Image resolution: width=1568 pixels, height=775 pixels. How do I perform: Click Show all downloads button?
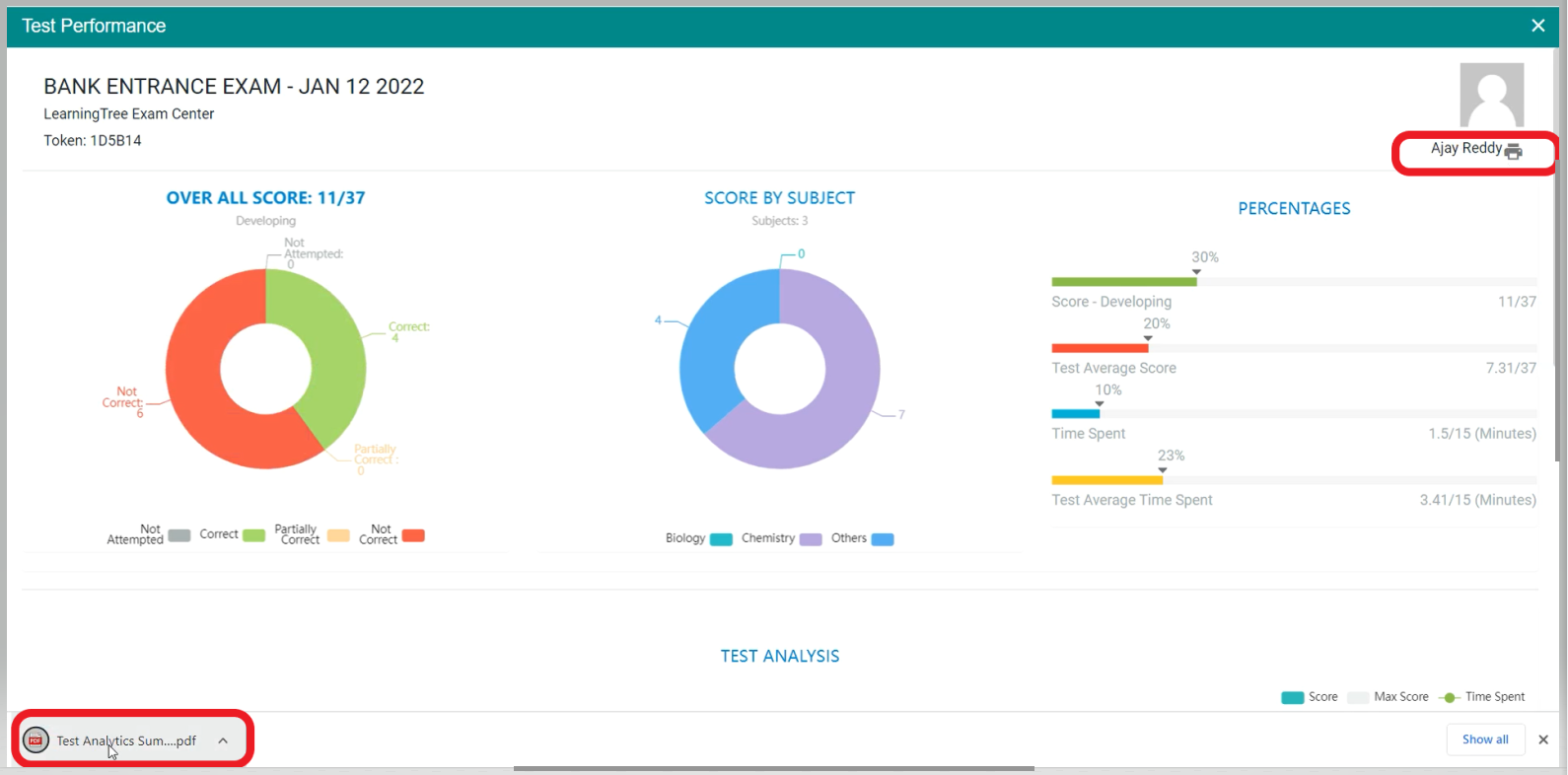pyautogui.click(x=1484, y=740)
